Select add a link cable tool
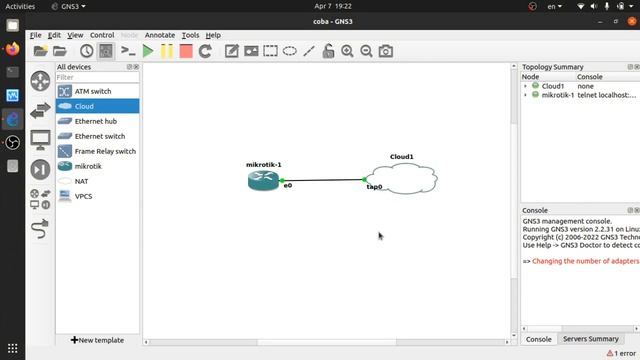 [x=40, y=229]
